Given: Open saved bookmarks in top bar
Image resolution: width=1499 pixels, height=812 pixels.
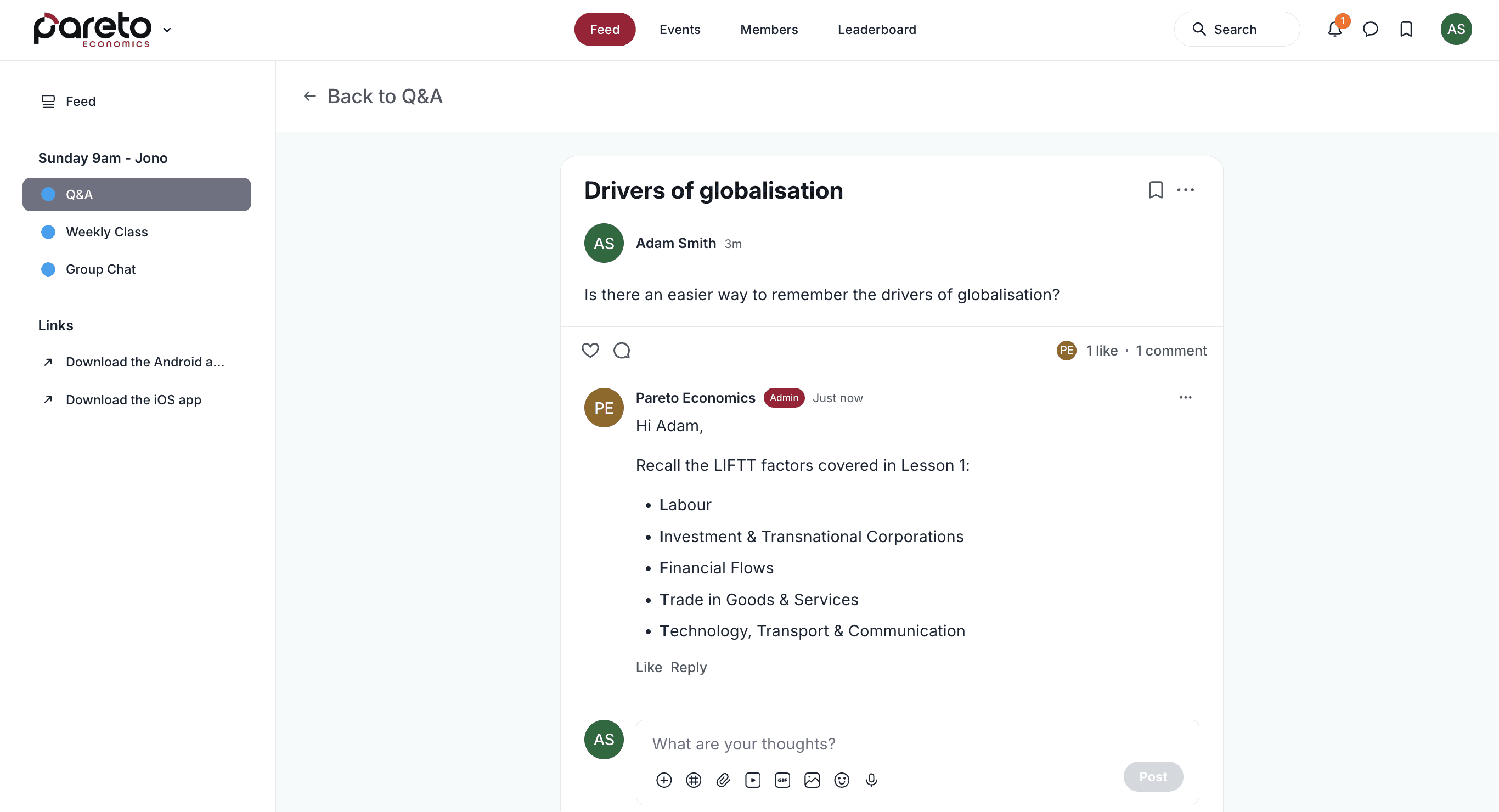Looking at the screenshot, I should (x=1406, y=29).
